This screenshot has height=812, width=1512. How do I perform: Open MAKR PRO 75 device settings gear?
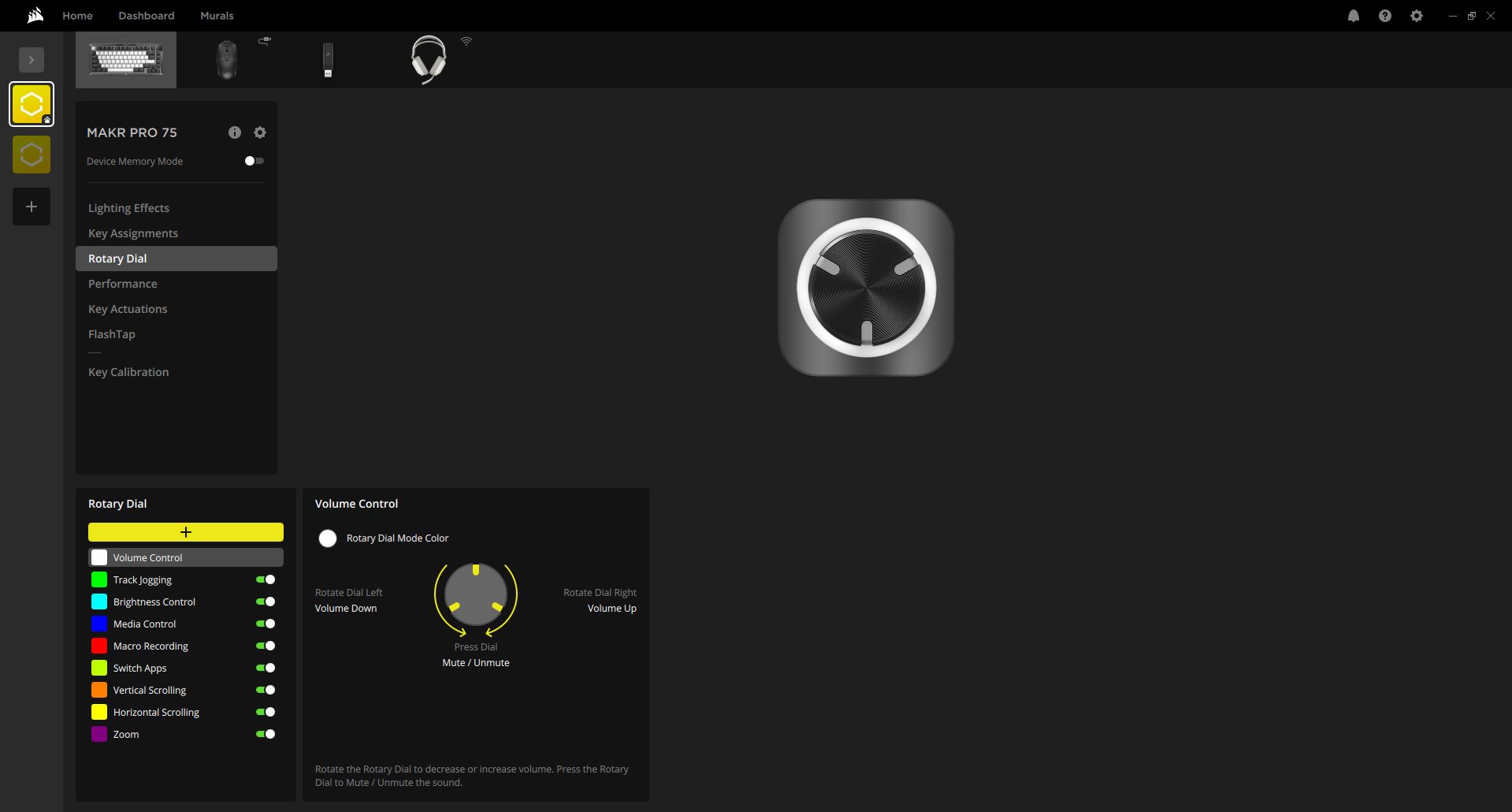click(x=260, y=132)
